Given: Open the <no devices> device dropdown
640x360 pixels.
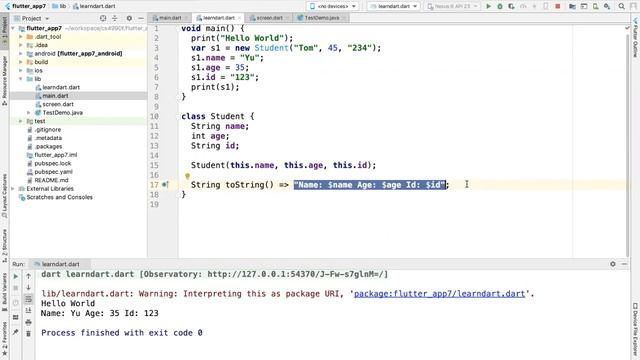Looking at the screenshot, I should 333,6.
